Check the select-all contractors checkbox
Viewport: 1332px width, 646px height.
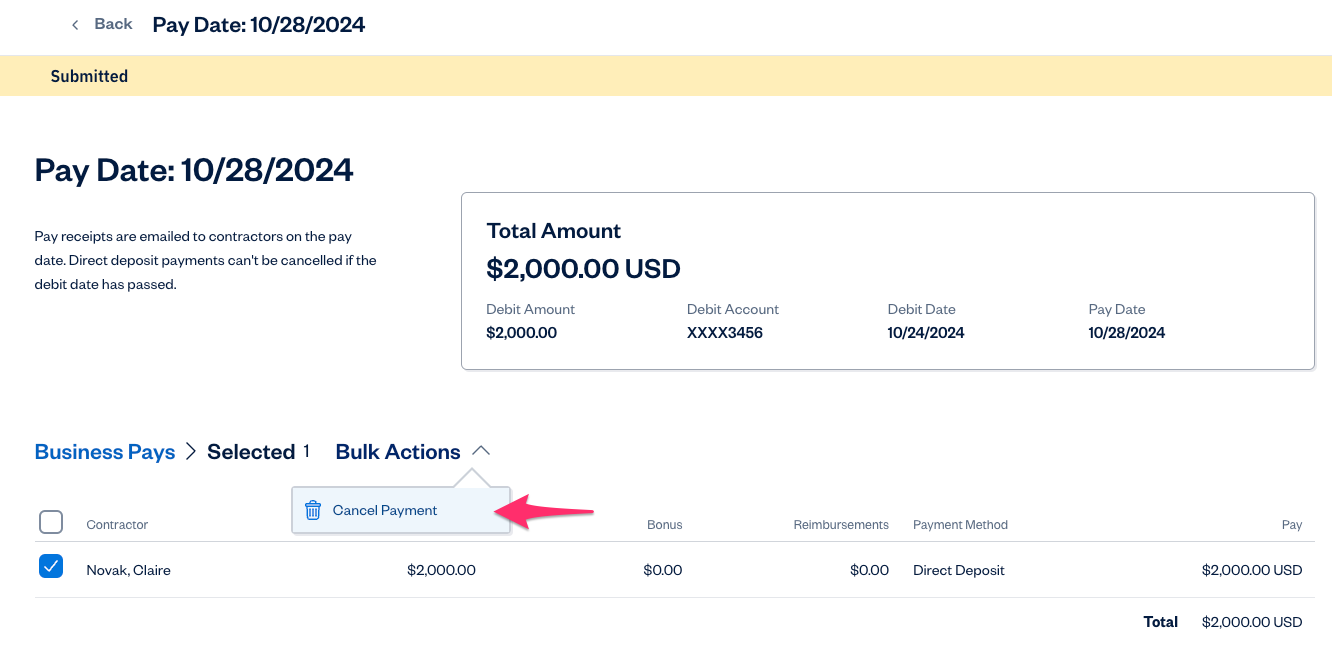coord(51,522)
